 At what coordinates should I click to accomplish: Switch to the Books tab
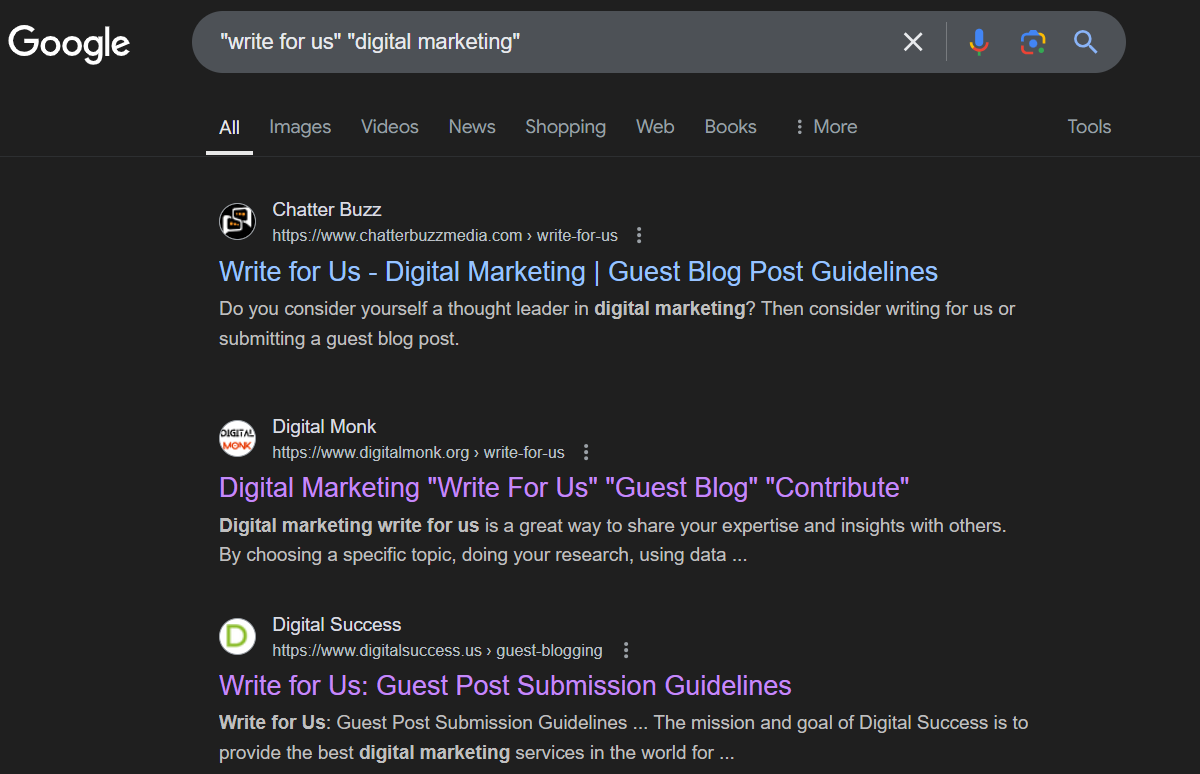[730, 127]
